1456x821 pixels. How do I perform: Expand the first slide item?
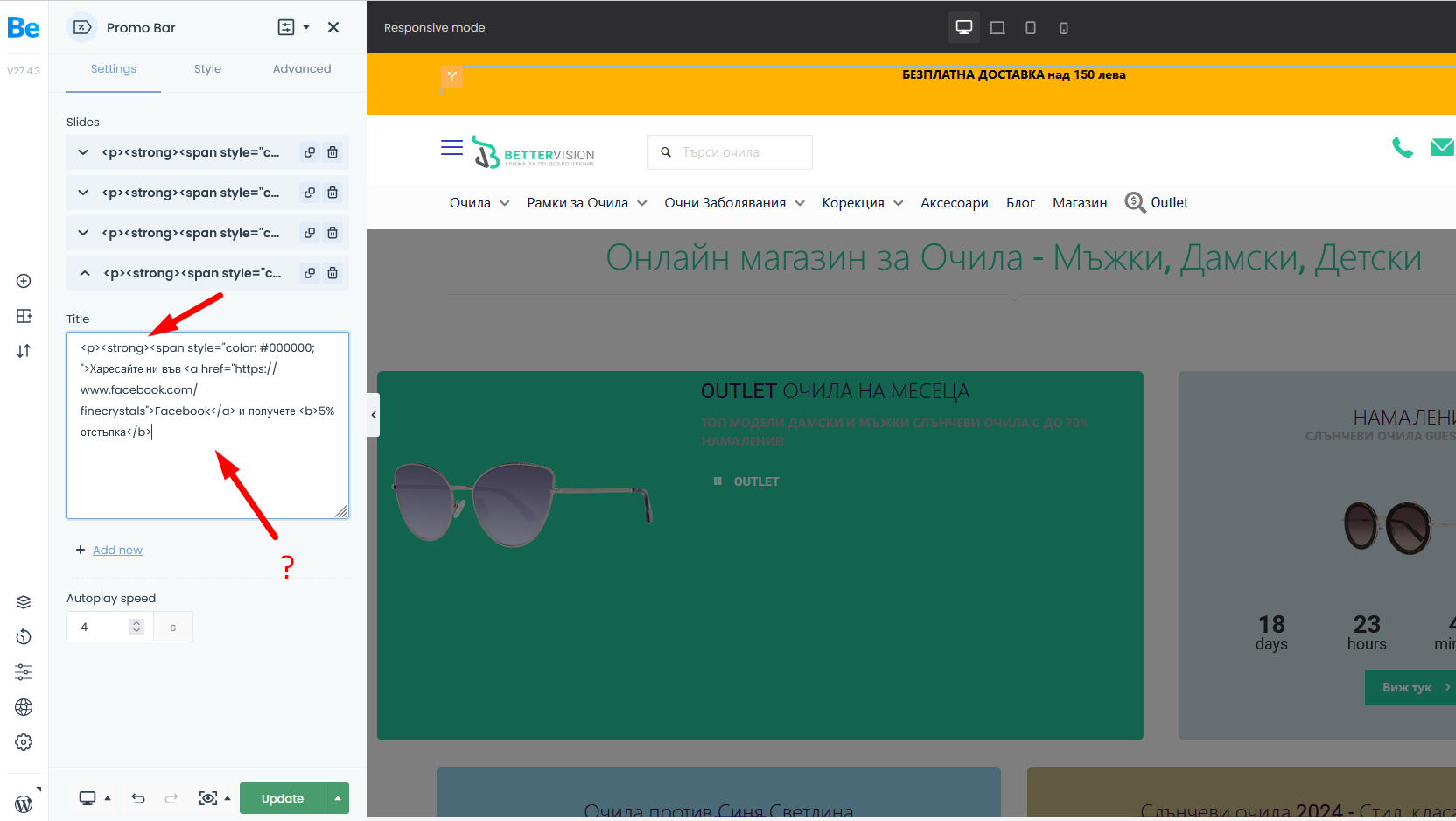click(83, 152)
